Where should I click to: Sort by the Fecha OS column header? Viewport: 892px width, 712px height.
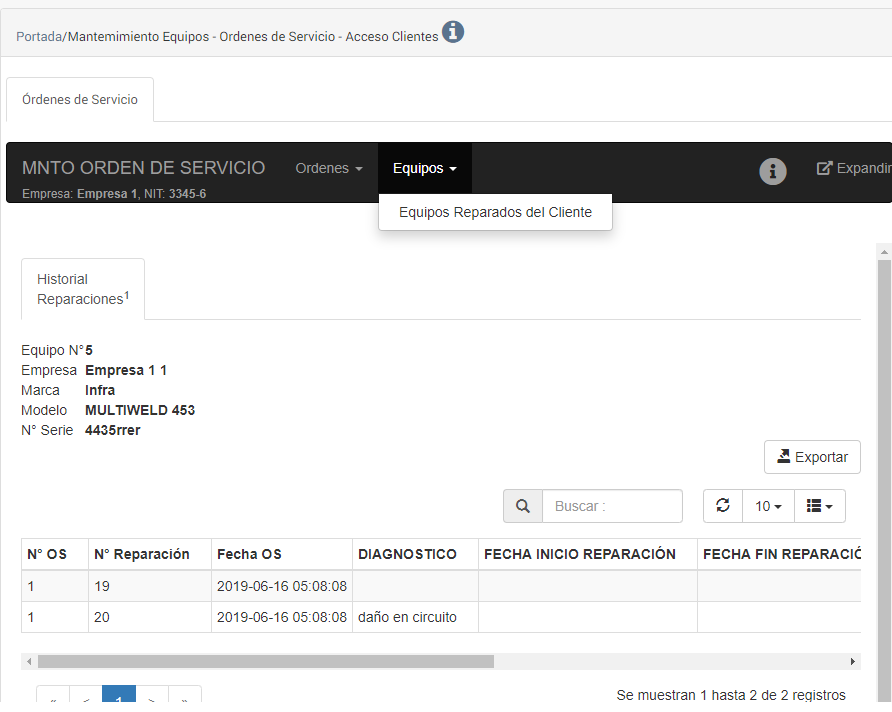pyautogui.click(x=249, y=554)
